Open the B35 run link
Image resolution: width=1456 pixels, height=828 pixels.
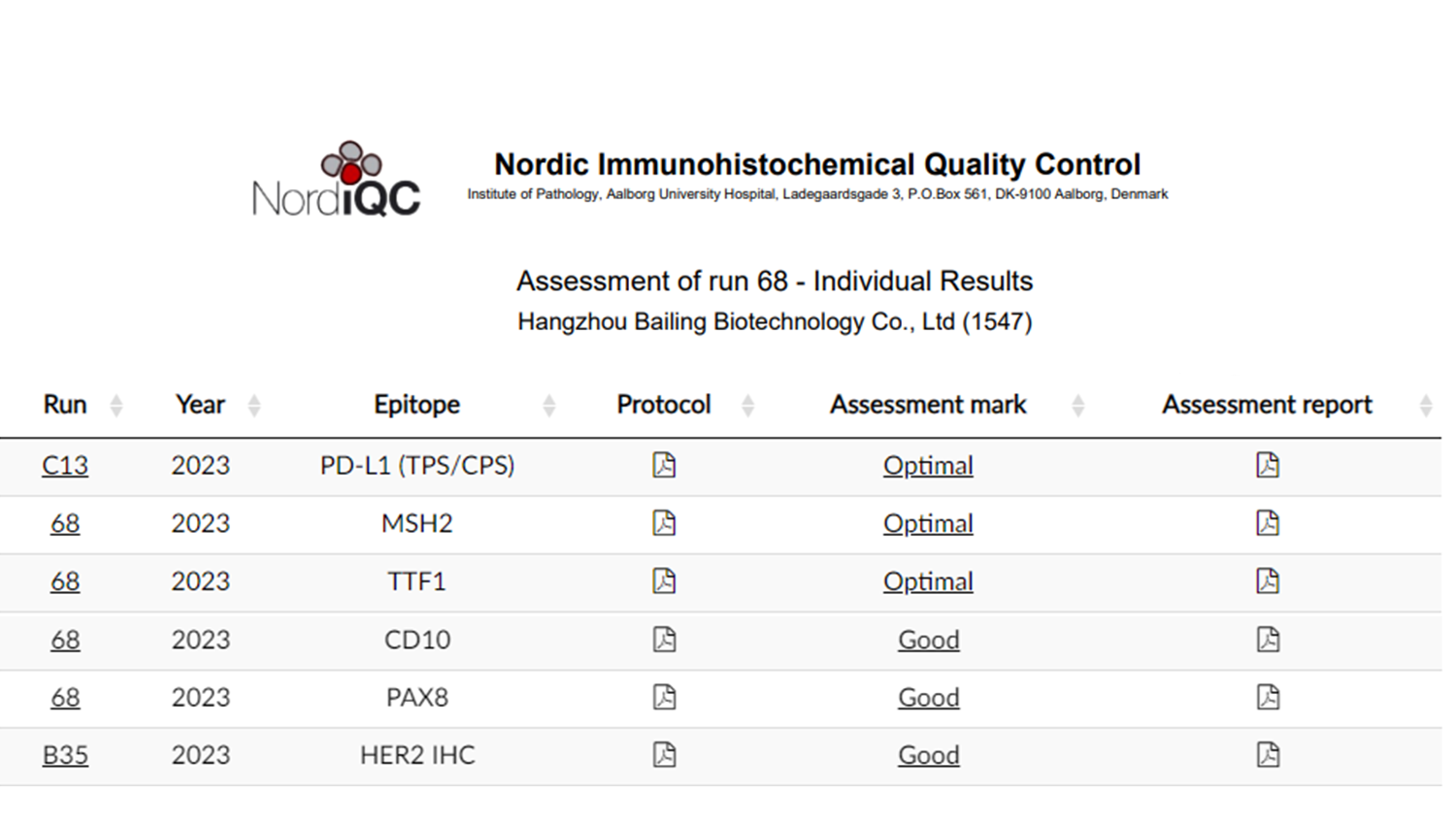coord(65,755)
